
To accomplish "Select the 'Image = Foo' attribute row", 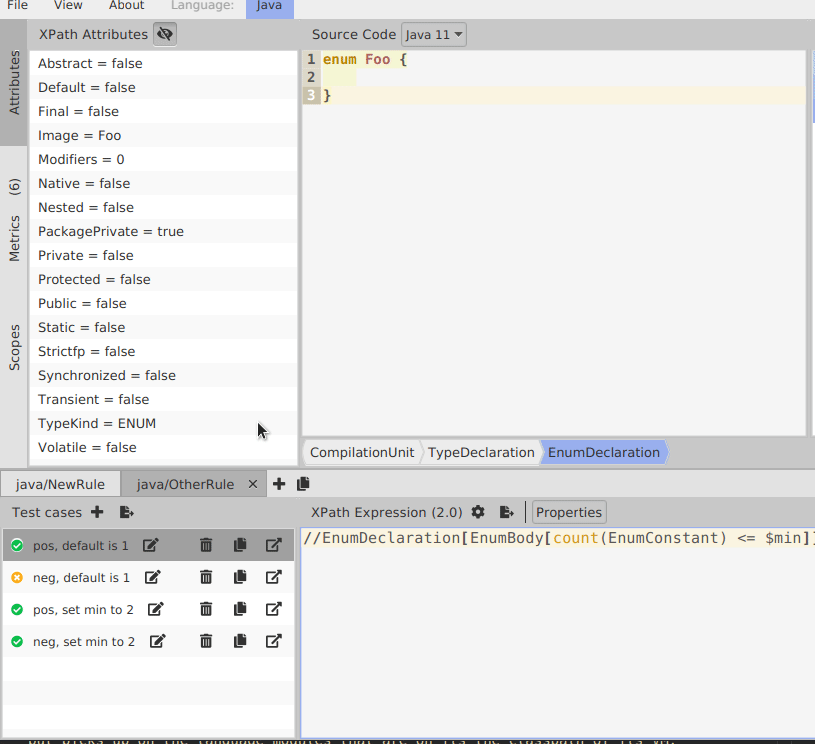I will [163, 135].
